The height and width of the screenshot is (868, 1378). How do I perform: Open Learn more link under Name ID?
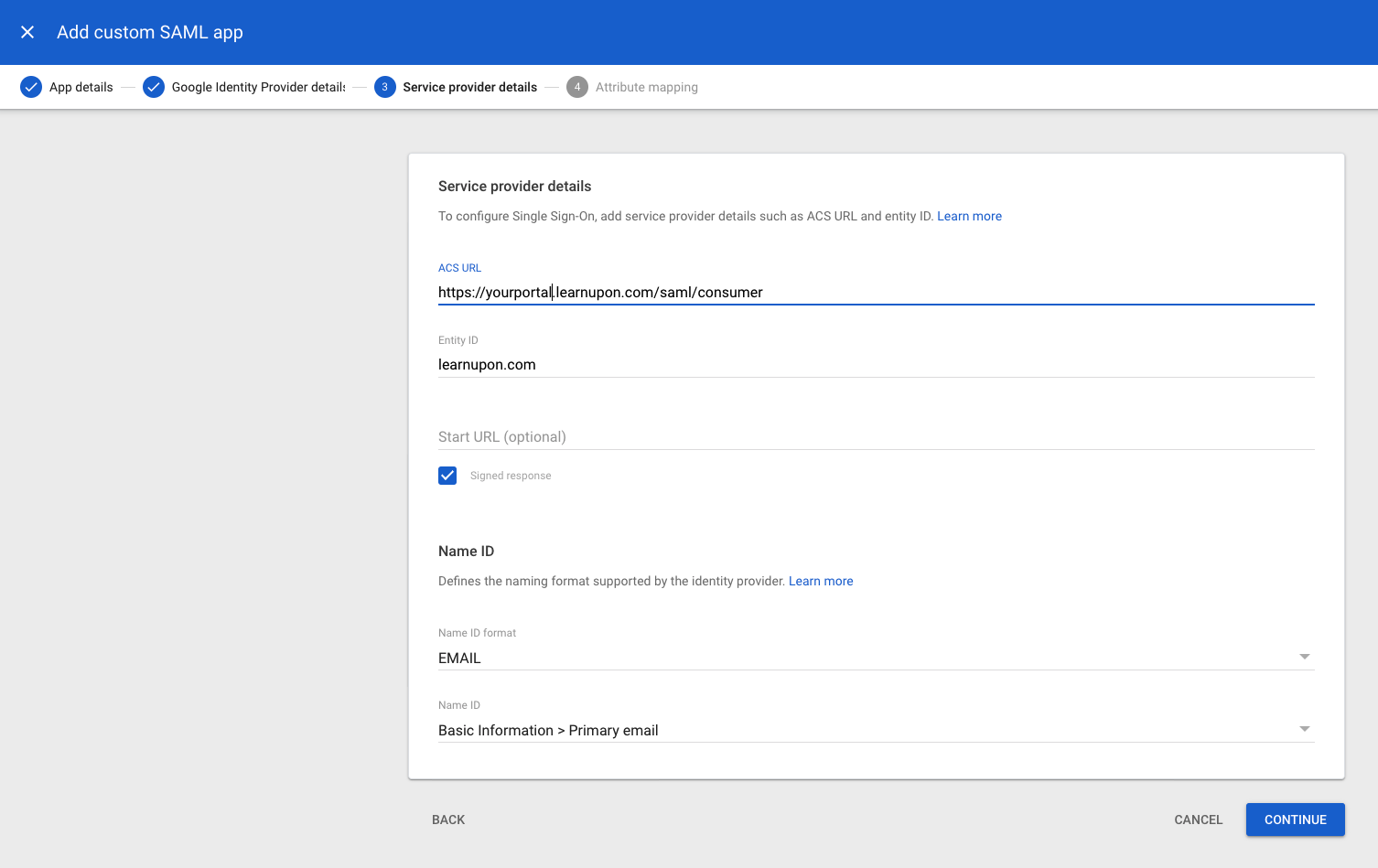pos(821,581)
